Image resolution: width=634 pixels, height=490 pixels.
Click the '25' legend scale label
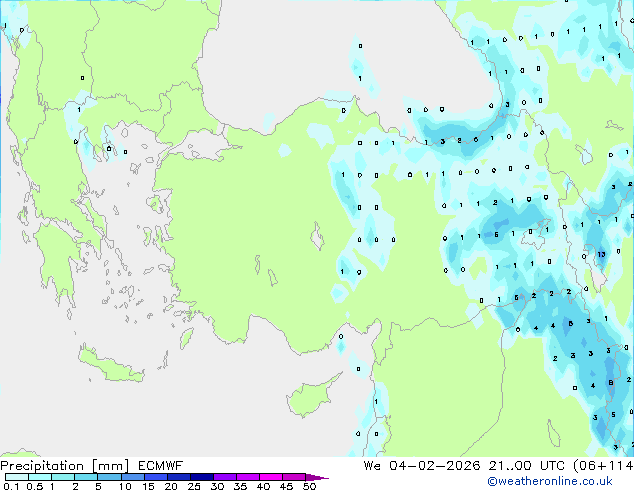(194, 486)
